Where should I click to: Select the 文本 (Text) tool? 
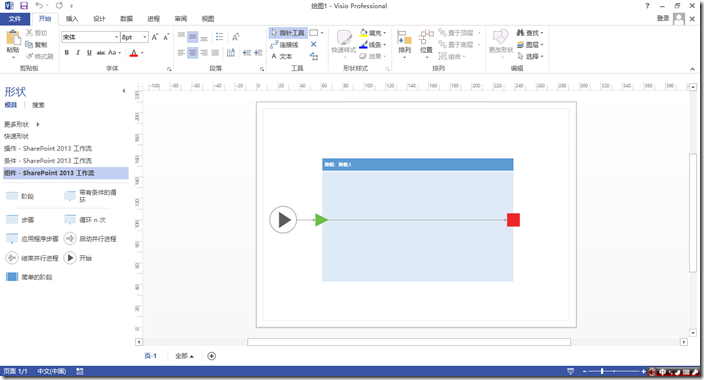[282, 56]
